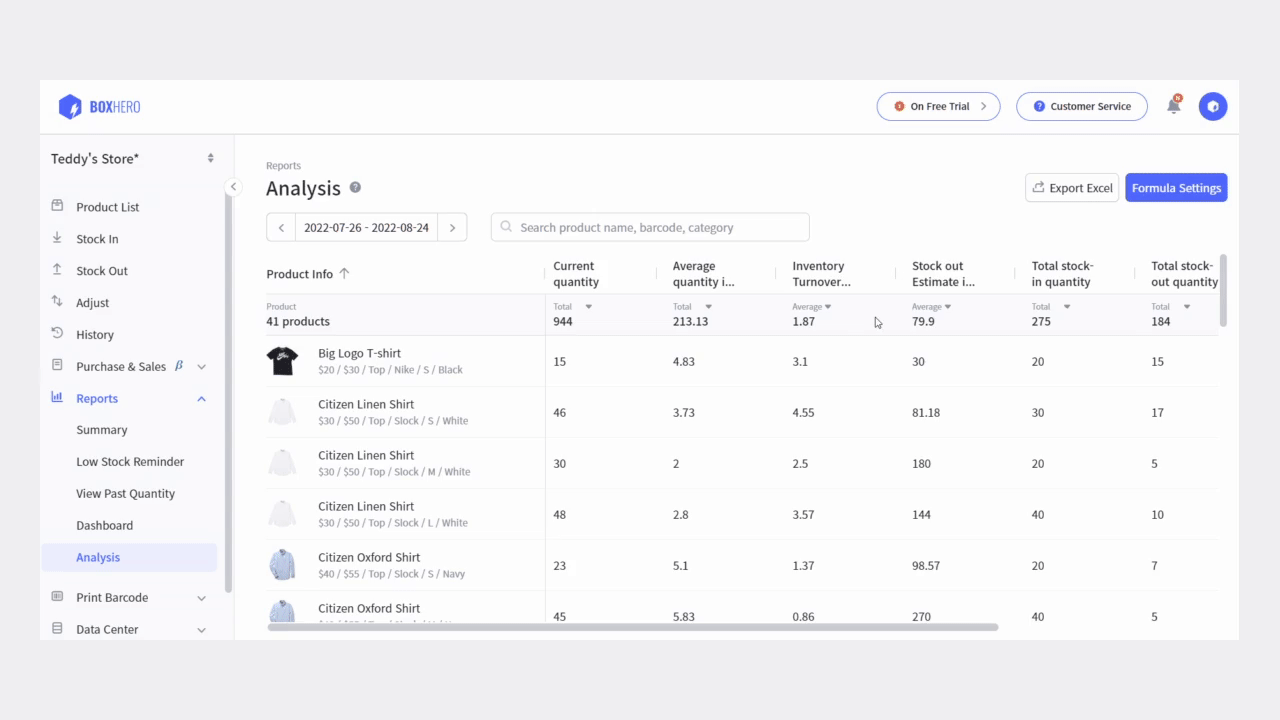Screen dimensions: 1280x720
Task: Open the Average dropdown for Inventory Turnover
Action: pyautogui.click(x=829, y=307)
